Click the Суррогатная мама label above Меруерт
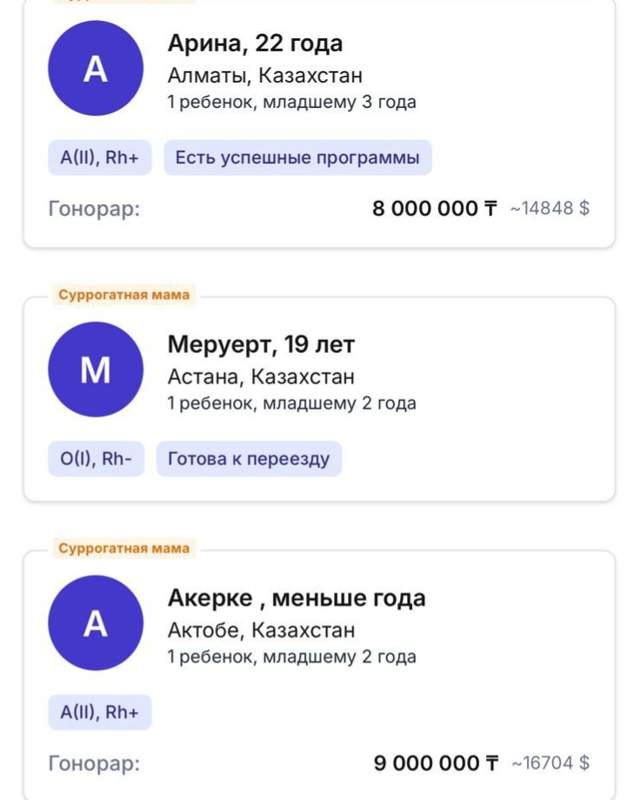The width and height of the screenshot is (640, 800). click(124, 296)
